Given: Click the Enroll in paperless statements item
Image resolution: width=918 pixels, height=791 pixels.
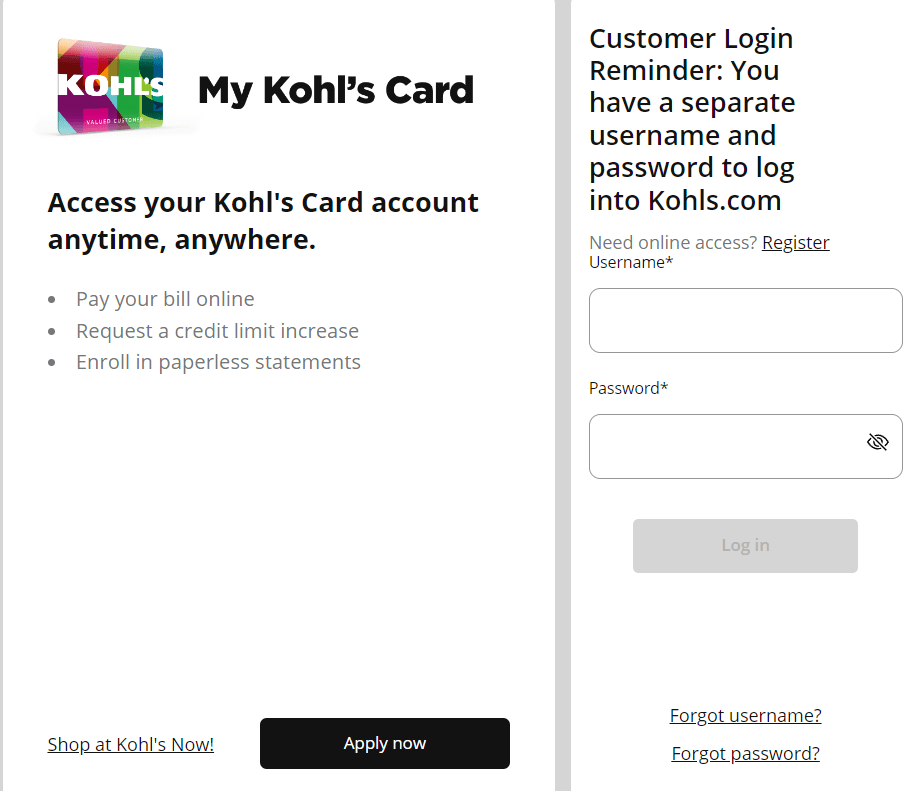Looking at the screenshot, I should point(218,361).
